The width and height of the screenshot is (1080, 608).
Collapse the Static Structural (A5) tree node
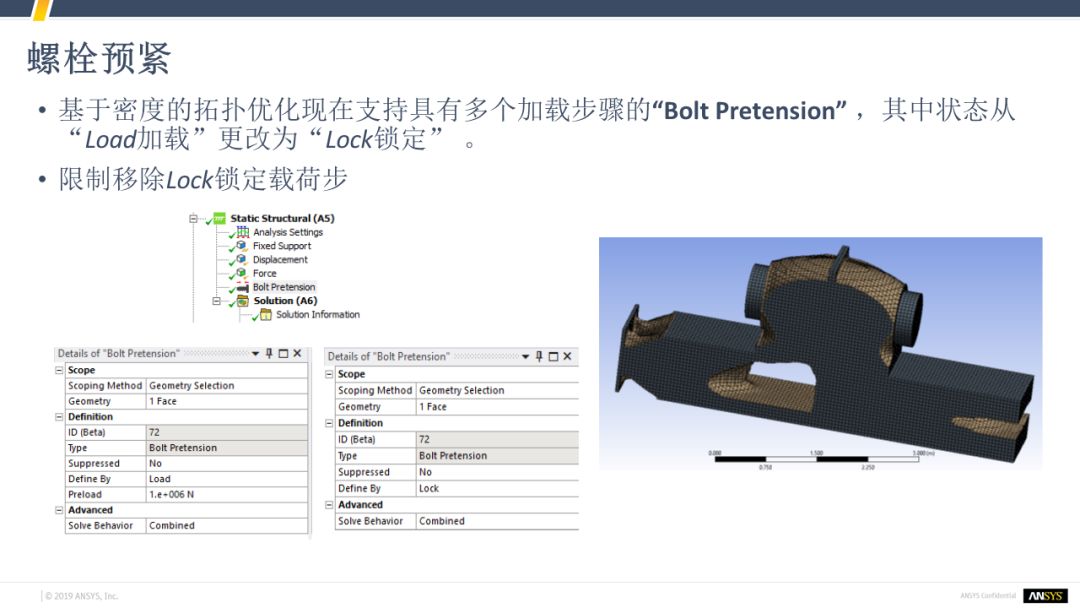coord(194,219)
